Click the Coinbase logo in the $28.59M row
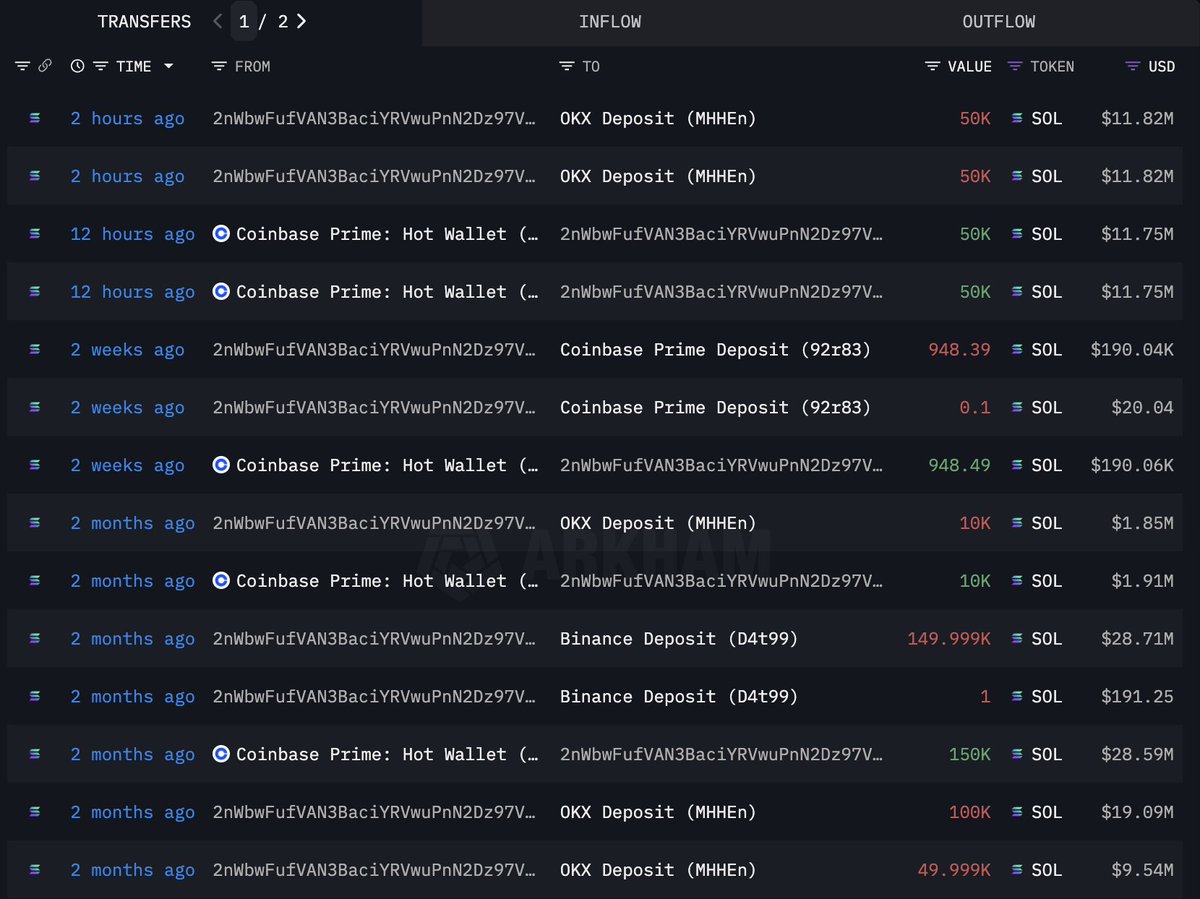Image resolution: width=1200 pixels, height=899 pixels. 221,755
